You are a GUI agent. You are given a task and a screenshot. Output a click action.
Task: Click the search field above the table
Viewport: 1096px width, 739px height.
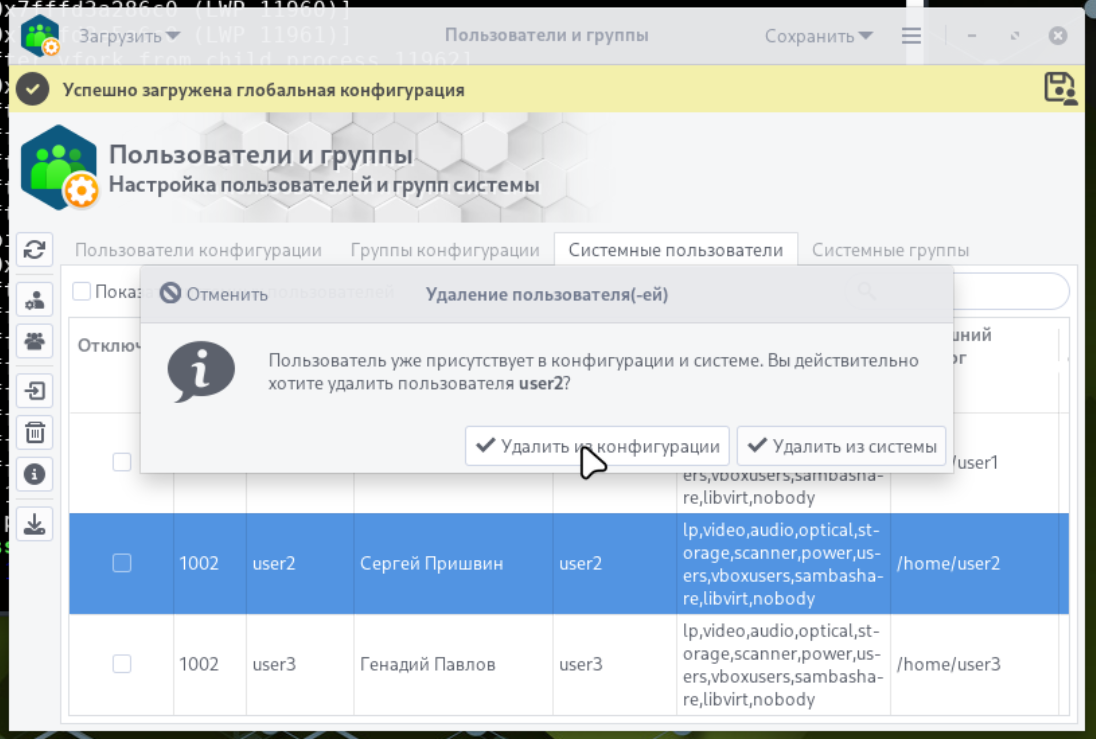coord(1010,291)
